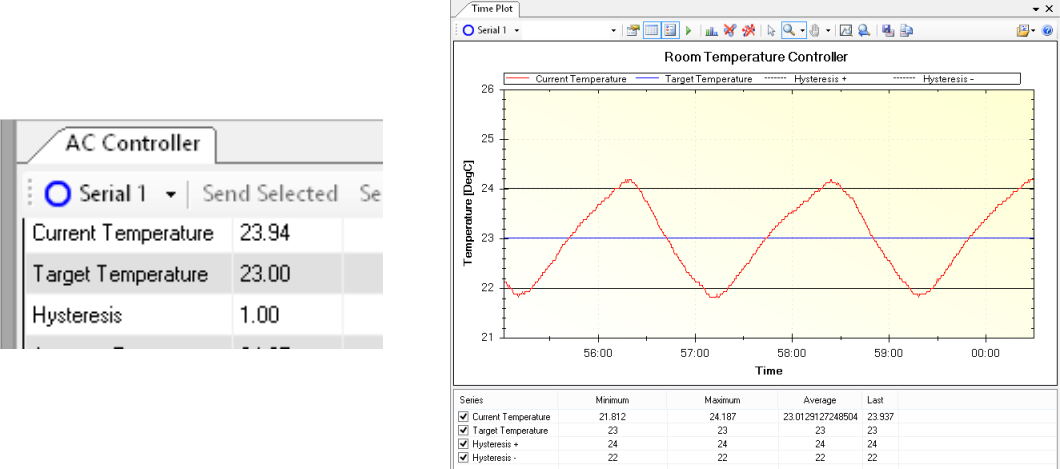The width and height of the screenshot is (1060, 469).
Task: Click the blue help question mark icon
Action: [1047, 31]
